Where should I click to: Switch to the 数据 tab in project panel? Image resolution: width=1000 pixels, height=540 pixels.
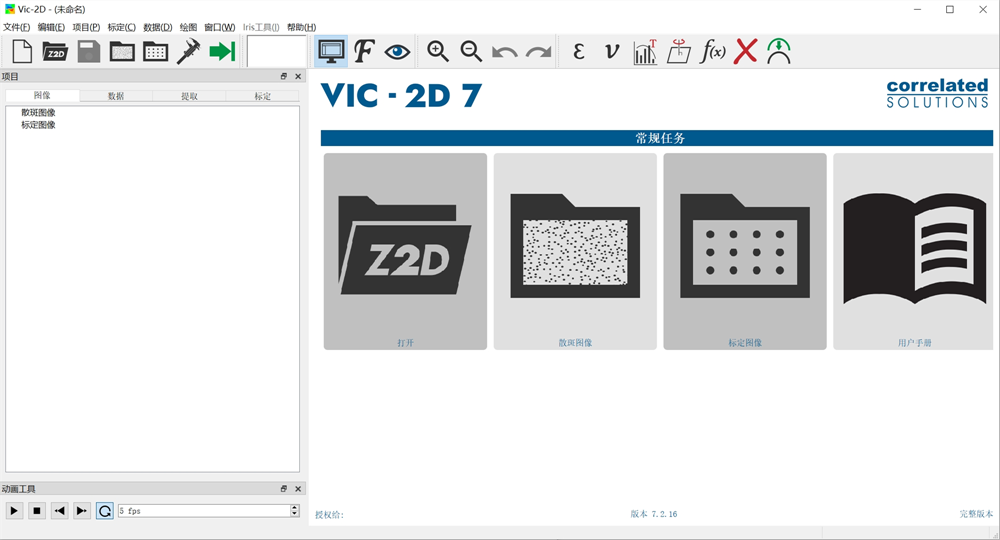tap(116, 96)
